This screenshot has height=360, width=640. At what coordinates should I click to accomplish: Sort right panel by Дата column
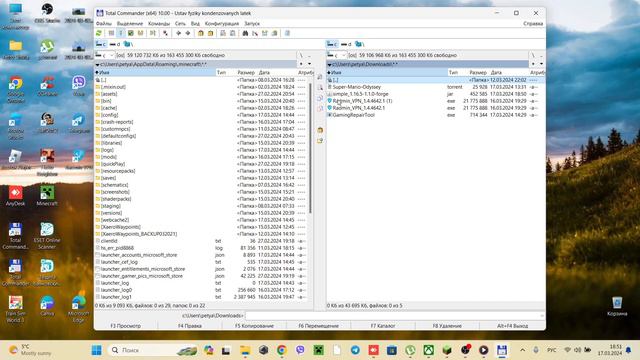pyautogui.click(x=509, y=72)
